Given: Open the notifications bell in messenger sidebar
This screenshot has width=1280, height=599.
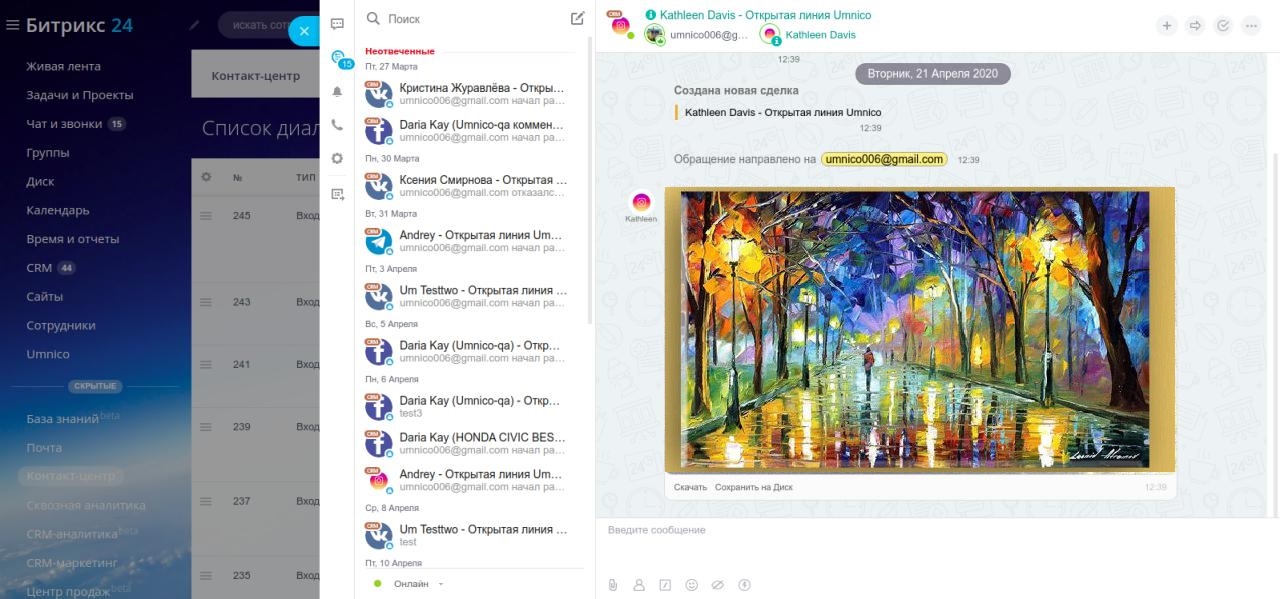Looking at the screenshot, I should 337,91.
